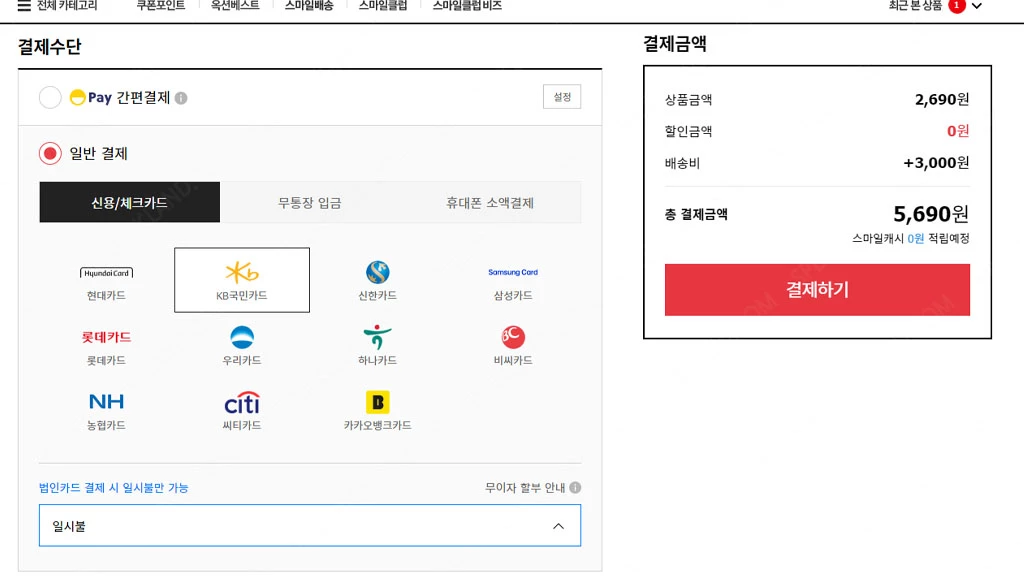The height and width of the screenshot is (576, 1024).
Task: Click the red badge on 최근 본 상품
Action: coord(957,5)
